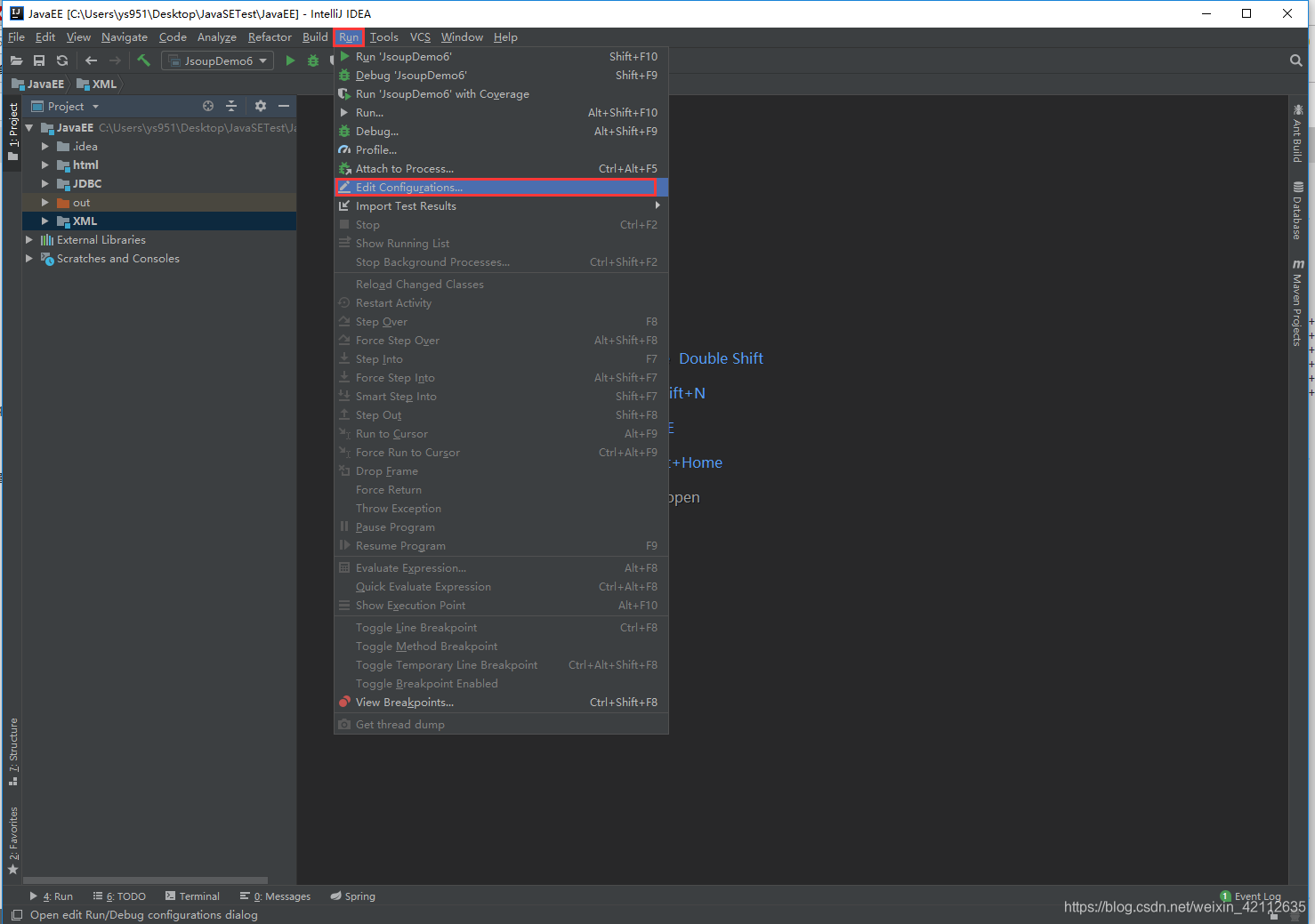Screen dimensions: 1315x924
Task: Open the Database side panel
Action: [x=1297, y=211]
